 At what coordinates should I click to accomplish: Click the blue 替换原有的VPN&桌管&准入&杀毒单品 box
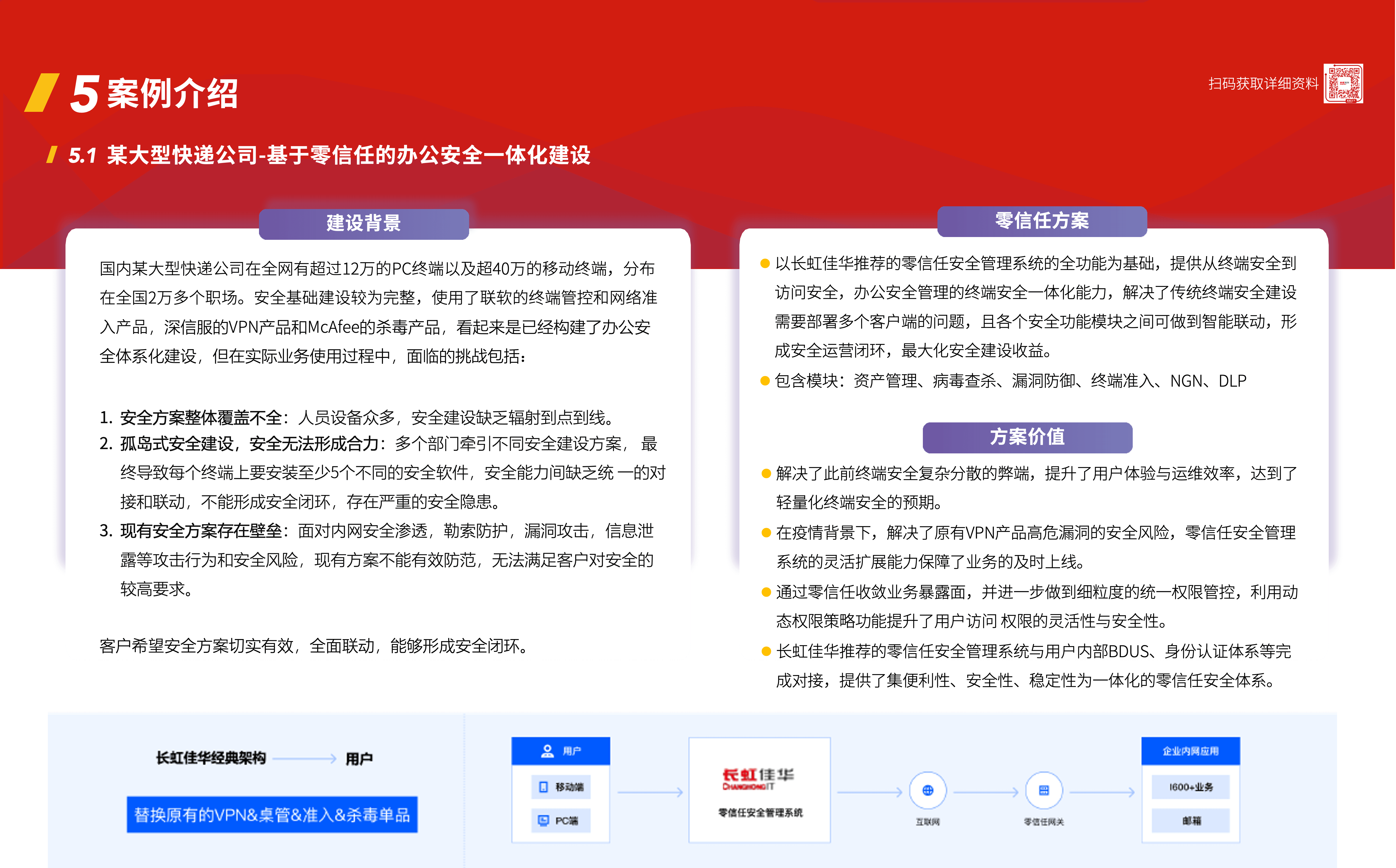(x=272, y=815)
